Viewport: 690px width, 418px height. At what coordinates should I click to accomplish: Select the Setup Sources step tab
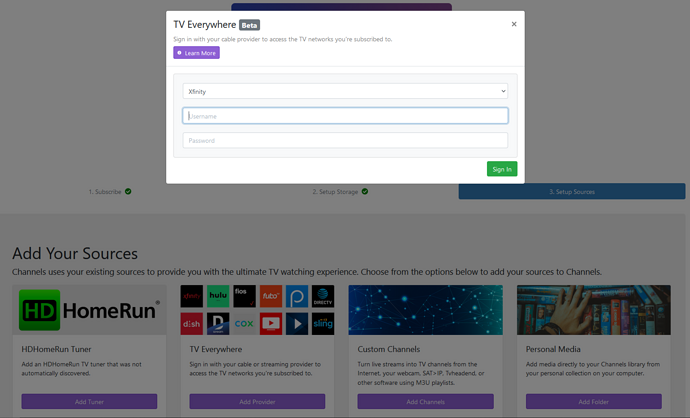571,191
